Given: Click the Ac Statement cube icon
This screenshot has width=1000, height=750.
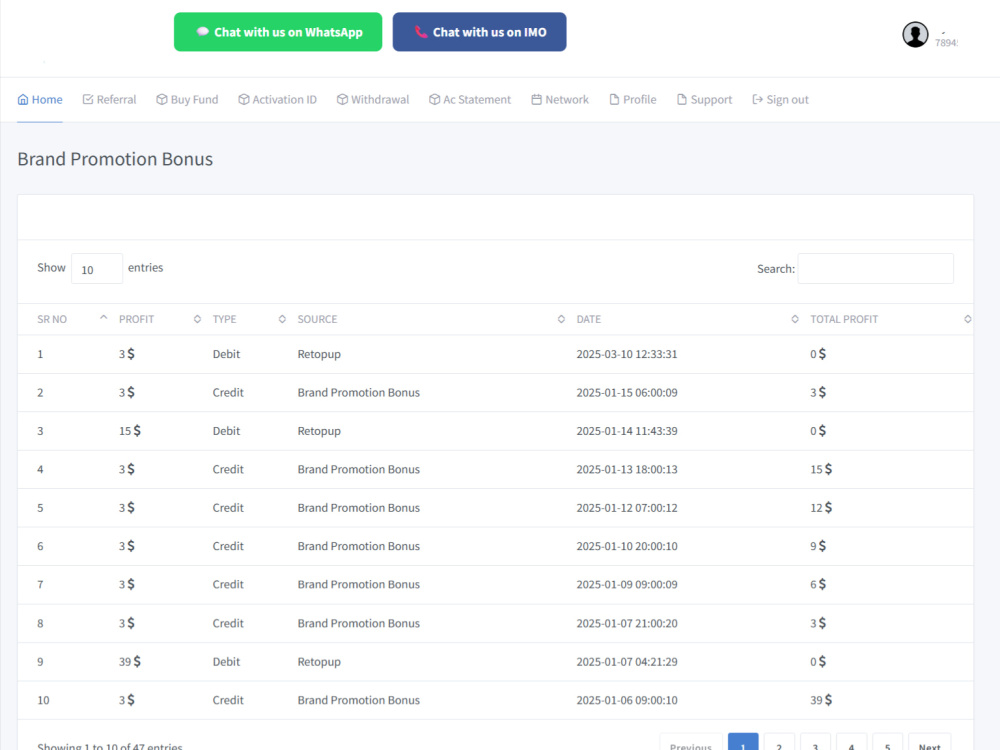Looking at the screenshot, I should 434,99.
